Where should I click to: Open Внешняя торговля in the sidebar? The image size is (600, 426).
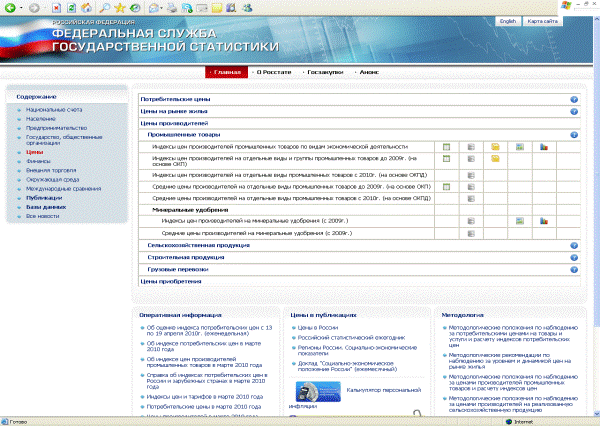click(51, 170)
